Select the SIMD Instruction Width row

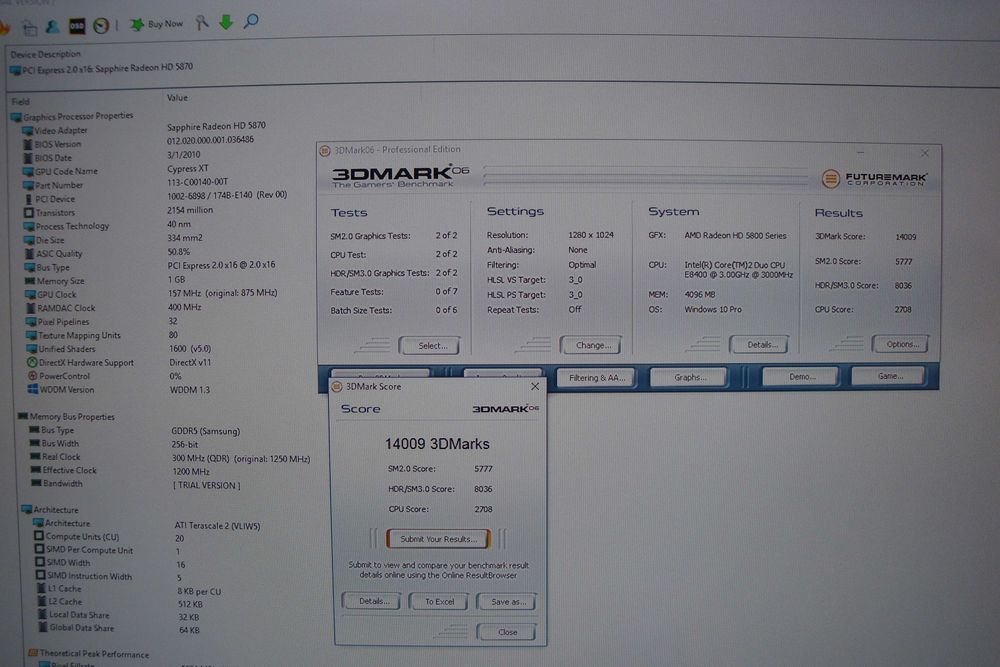pyautogui.click(x=109, y=576)
